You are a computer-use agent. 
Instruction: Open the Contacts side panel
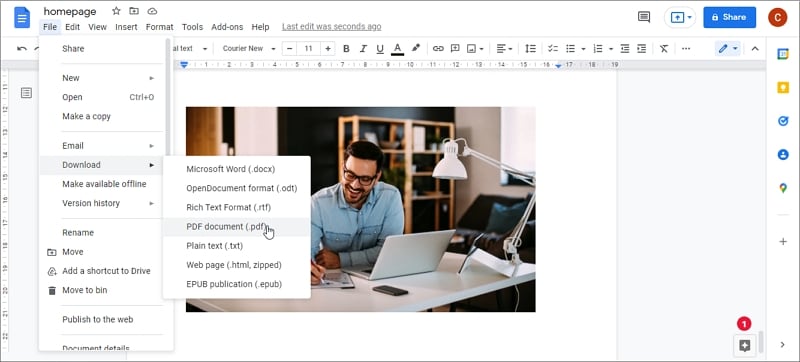click(783, 154)
